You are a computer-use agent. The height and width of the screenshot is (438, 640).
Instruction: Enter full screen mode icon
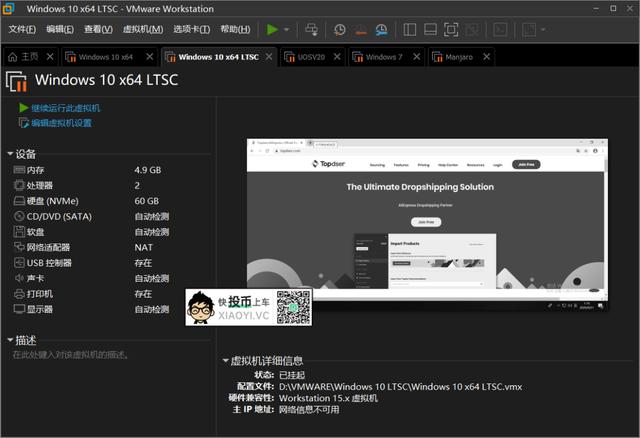coord(451,29)
